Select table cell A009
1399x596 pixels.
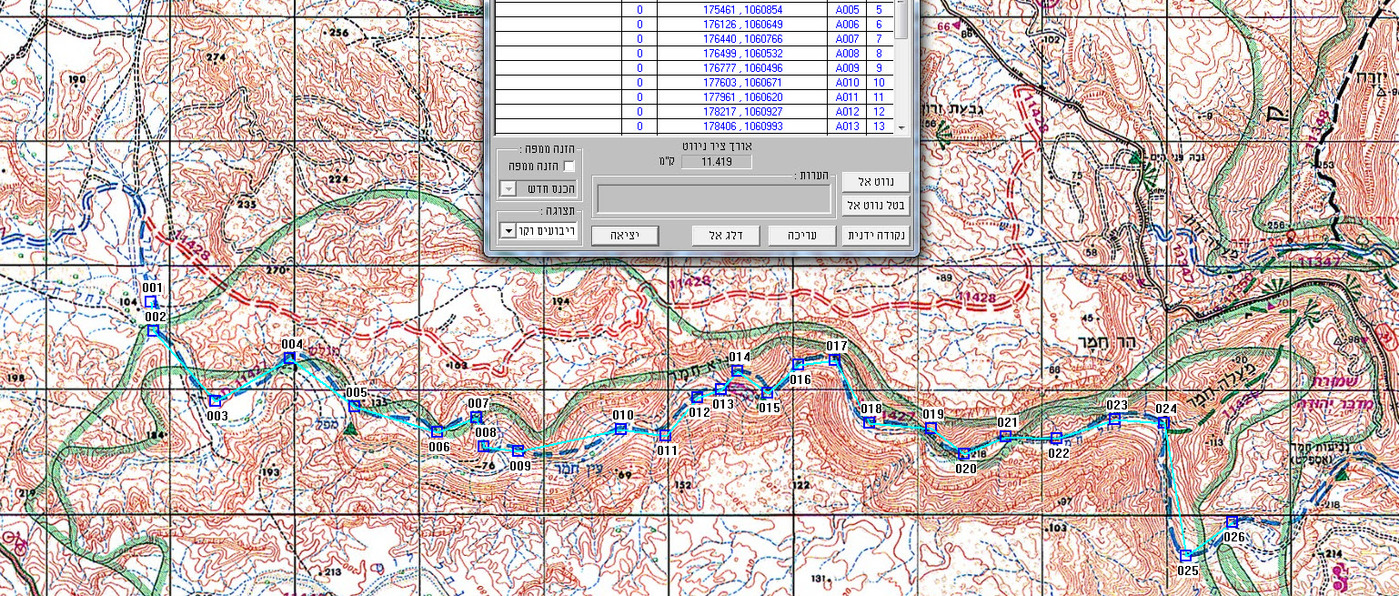click(x=847, y=68)
